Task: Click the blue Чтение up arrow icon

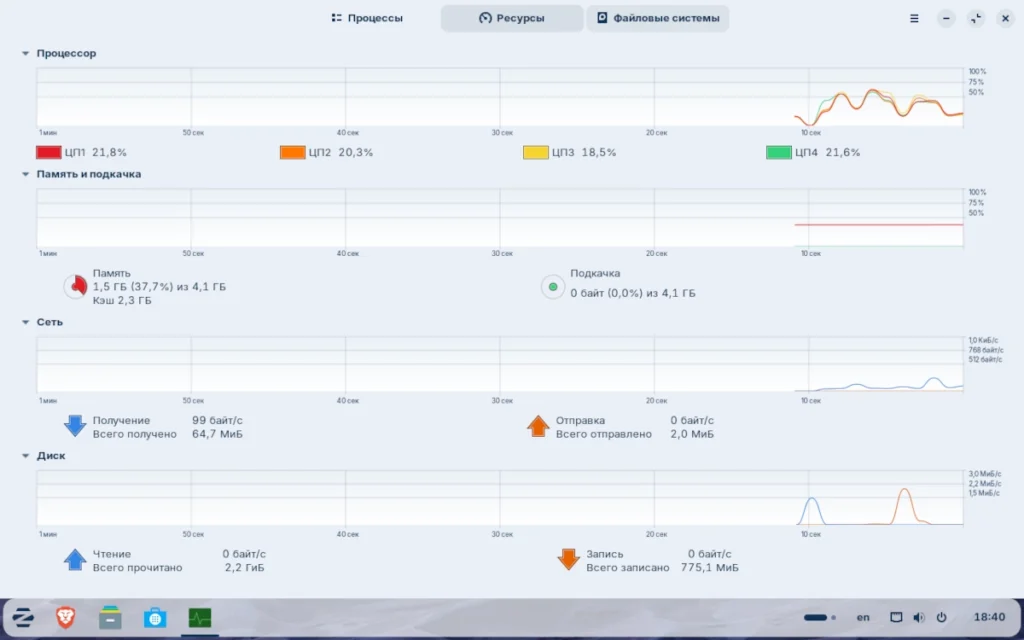Action: tap(75, 560)
